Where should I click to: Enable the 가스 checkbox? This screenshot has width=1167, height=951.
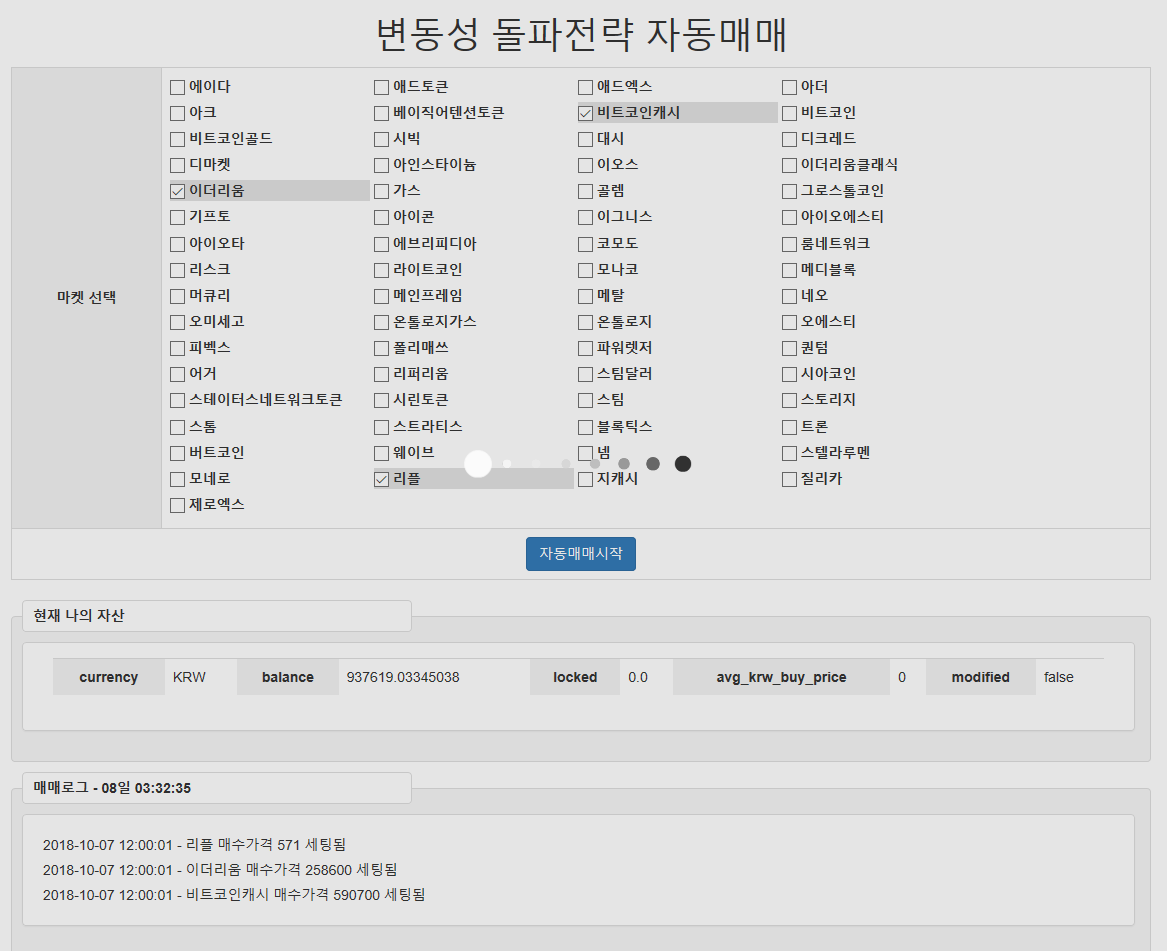[x=381, y=191]
